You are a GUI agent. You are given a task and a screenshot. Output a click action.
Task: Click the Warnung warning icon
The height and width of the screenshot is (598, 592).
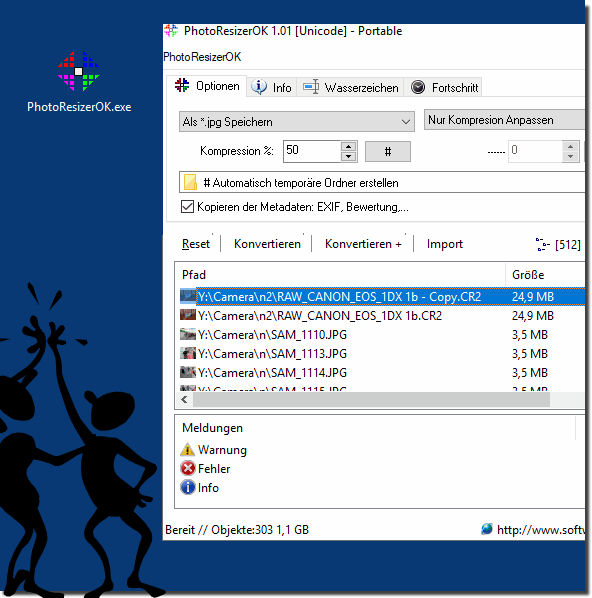coord(187,450)
